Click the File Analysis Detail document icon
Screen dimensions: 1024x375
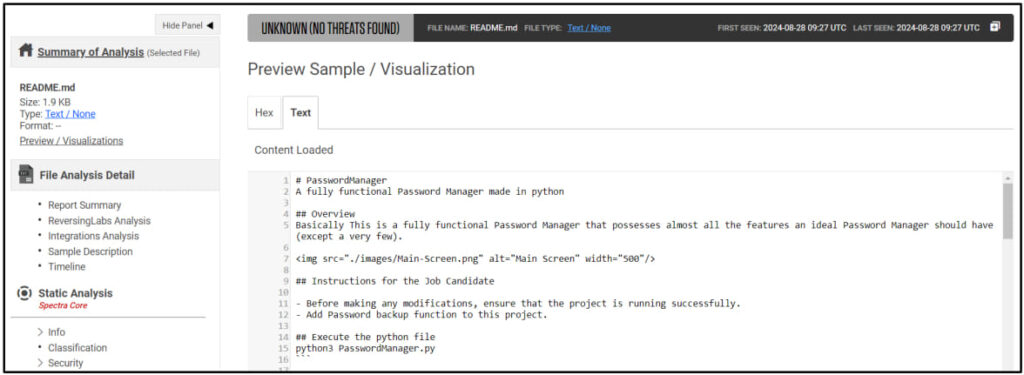(26, 174)
